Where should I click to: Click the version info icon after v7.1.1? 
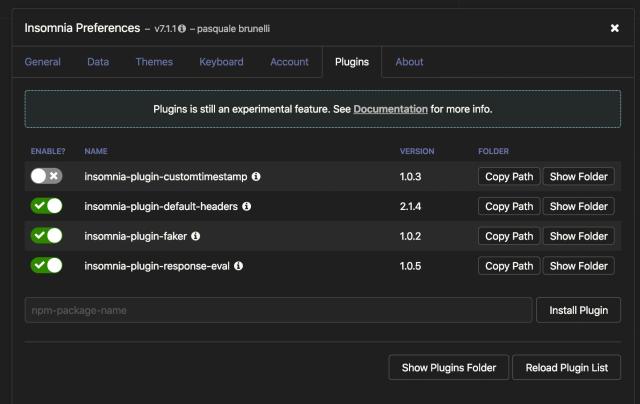click(182, 29)
